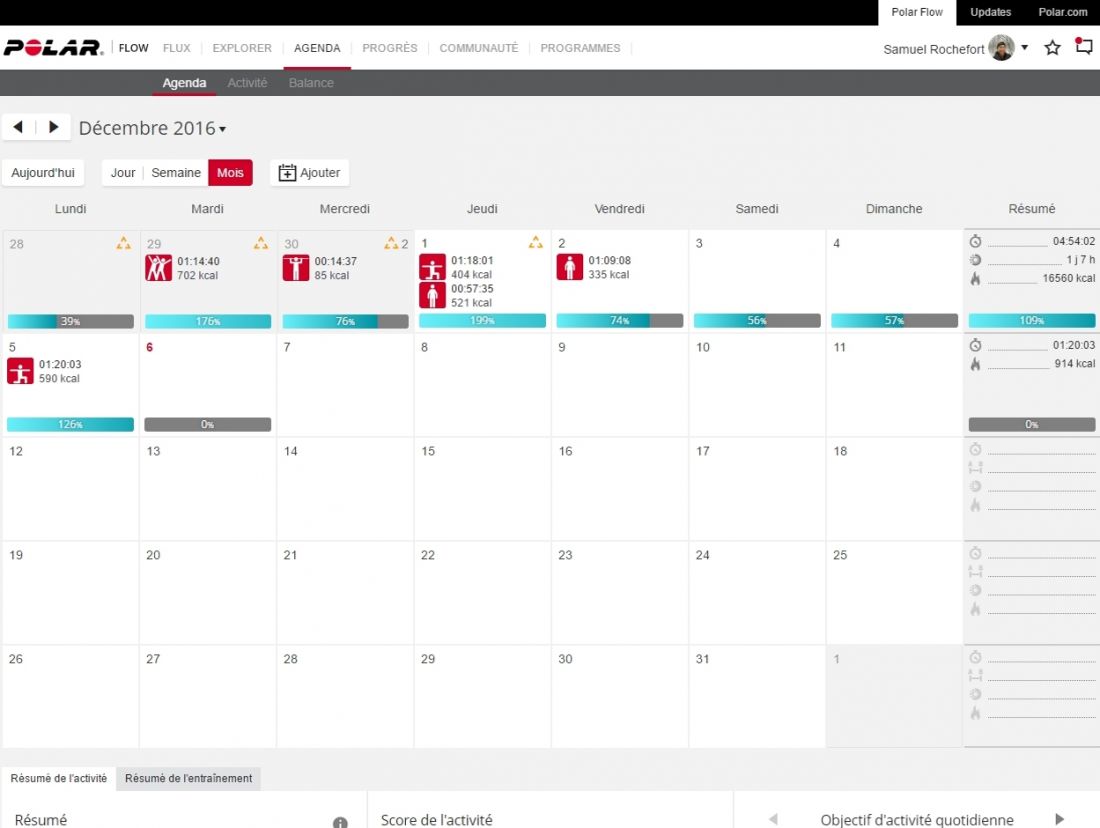Image resolution: width=1100 pixels, height=828 pixels.
Task: Open December 2 training session icon
Action: (x=570, y=267)
